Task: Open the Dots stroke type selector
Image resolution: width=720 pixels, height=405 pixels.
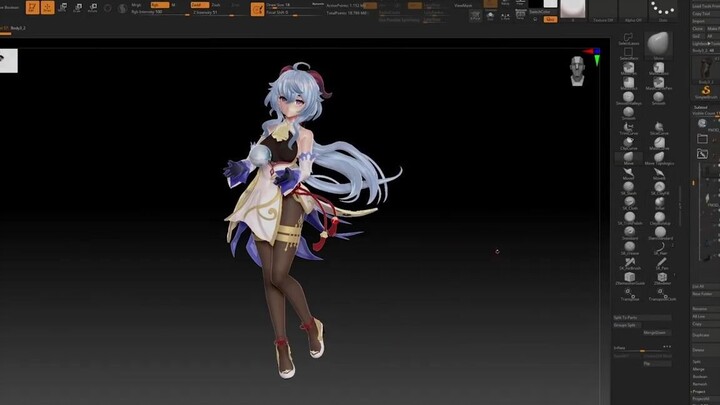Action: 663,11
